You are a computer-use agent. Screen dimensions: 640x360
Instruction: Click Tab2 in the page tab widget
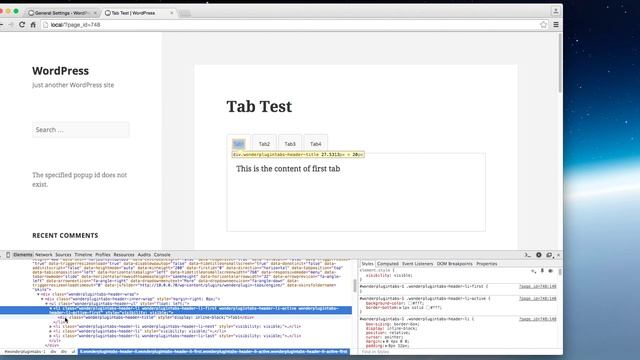click(x=264, y=144)
